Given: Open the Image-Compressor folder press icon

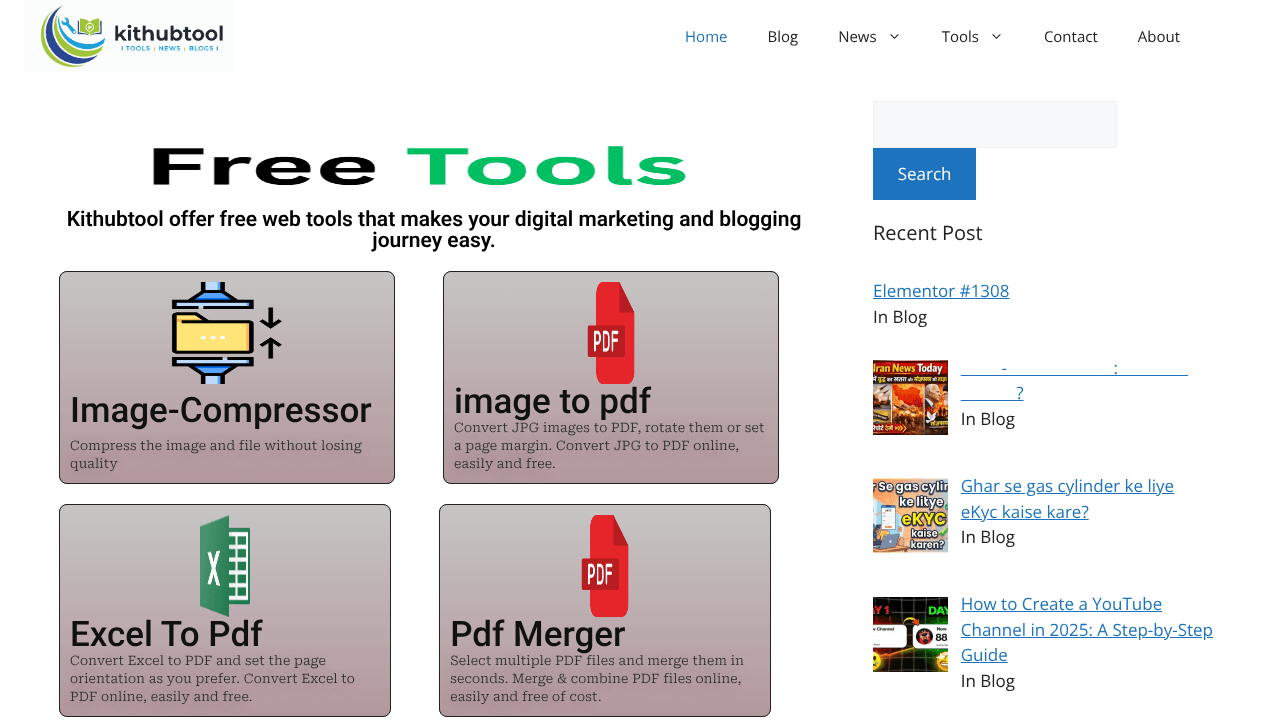Looking at the screenshot, I should pyautogui.click(x=227, y=333).
